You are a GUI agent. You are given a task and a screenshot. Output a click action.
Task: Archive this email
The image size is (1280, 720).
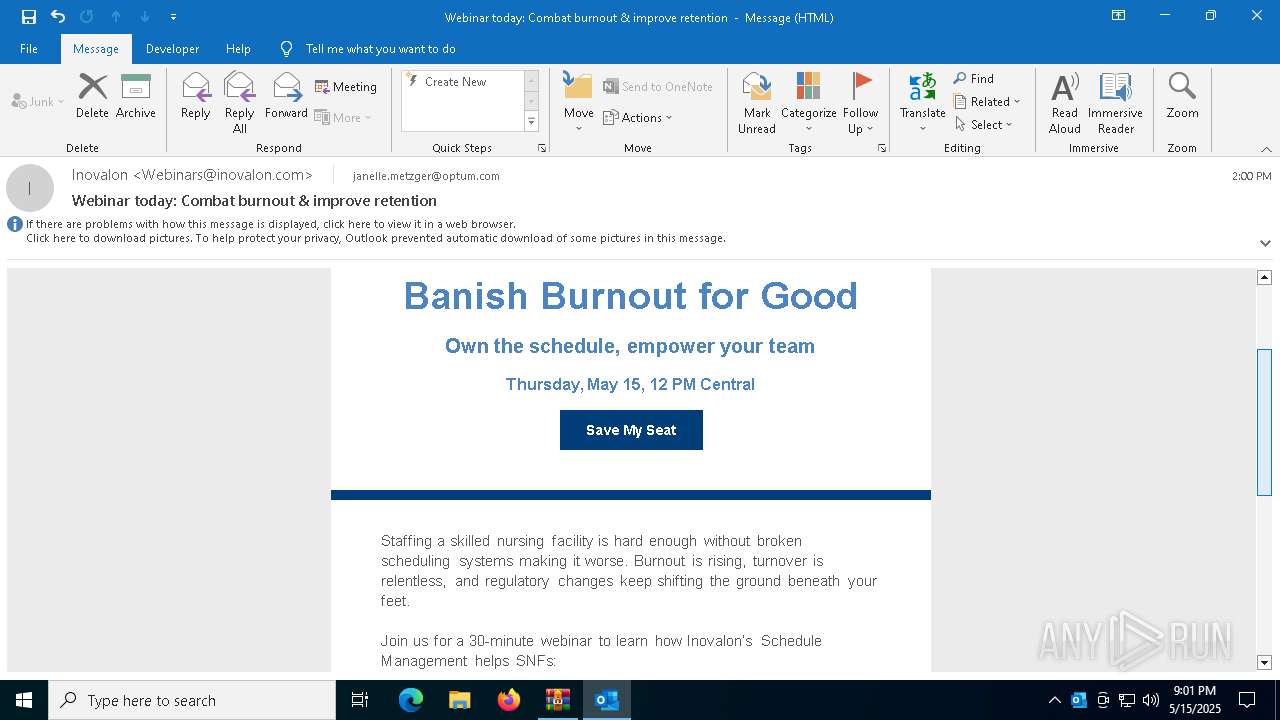tap(135, 96)
